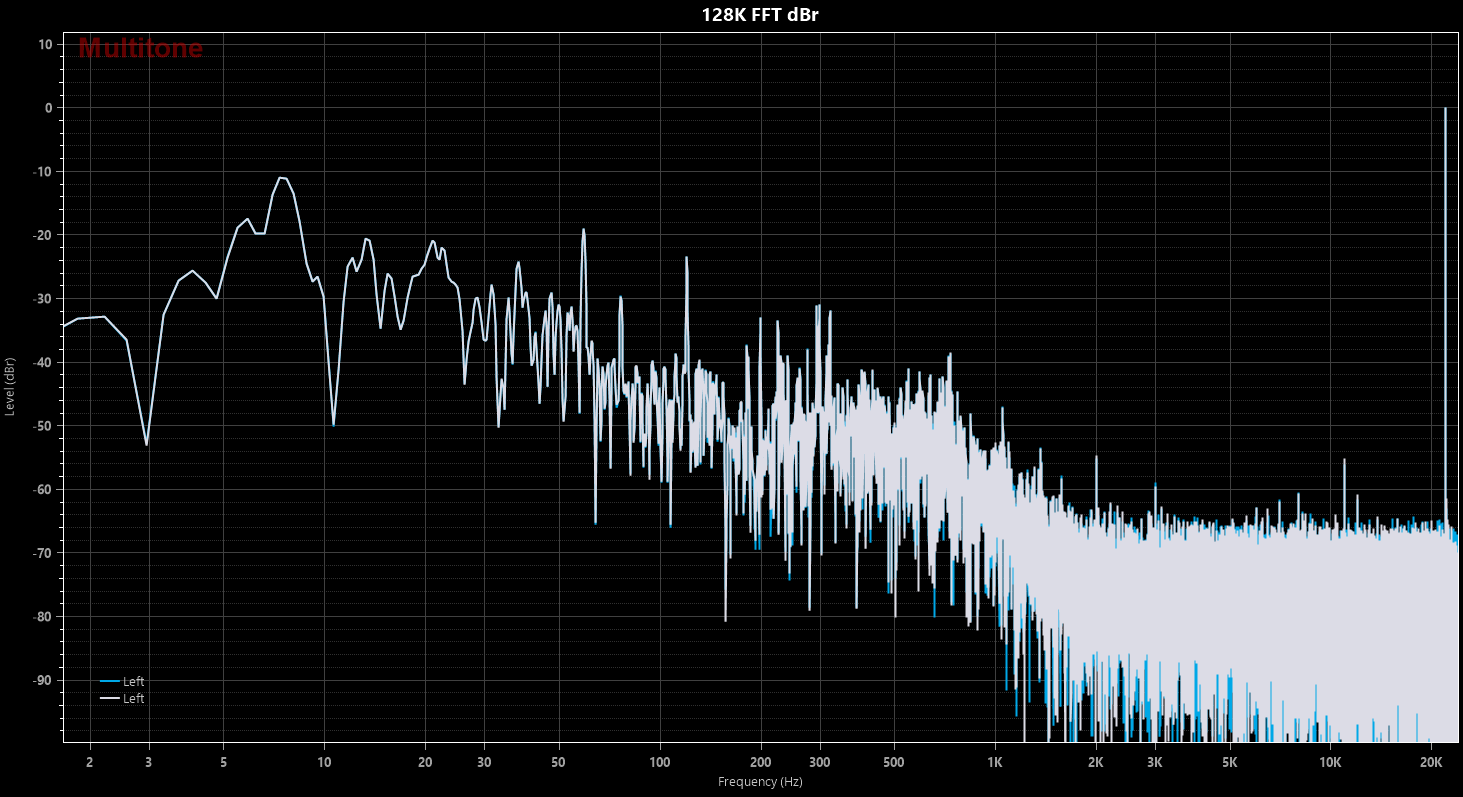Screen dimensions: 1463x797
Task: Click the "-70" level tick label
Action: 43,553
